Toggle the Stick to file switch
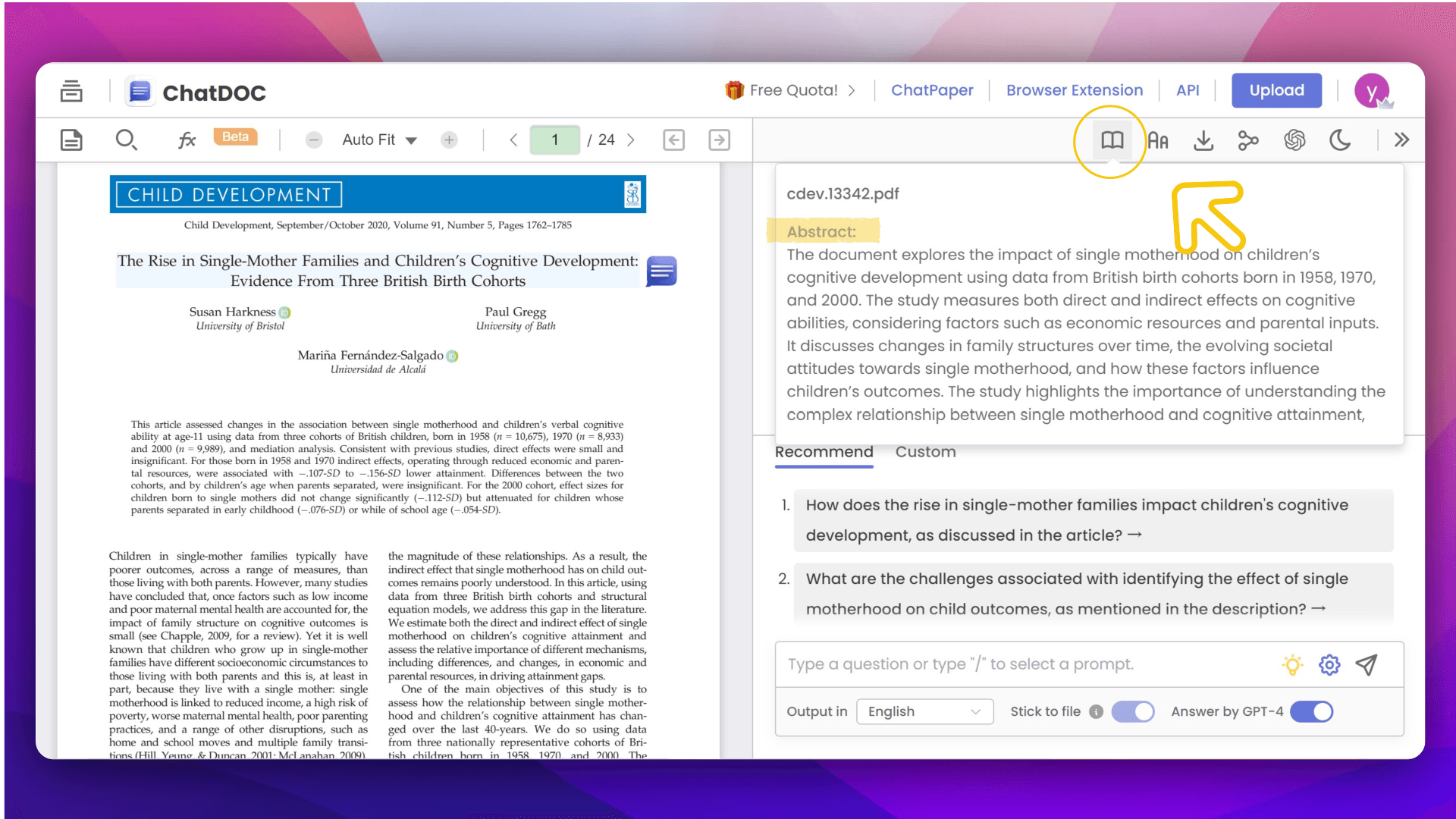The image size is (1456, 819). coord(1132,711)
